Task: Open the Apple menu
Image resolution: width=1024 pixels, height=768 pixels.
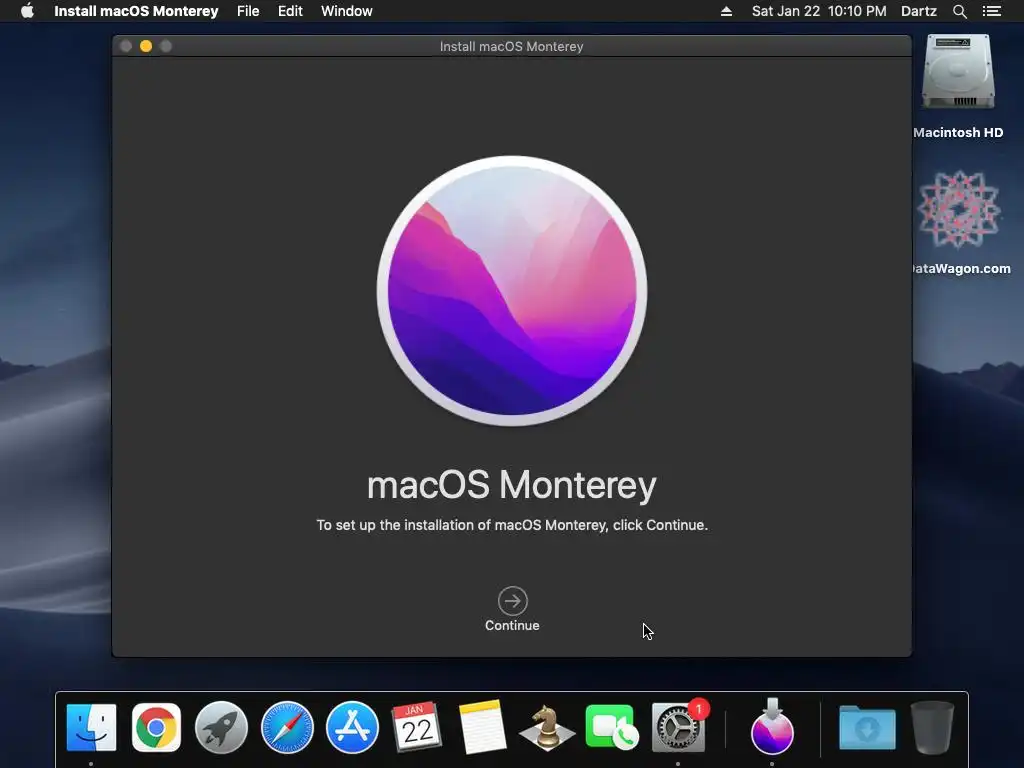Action: (x=27, y=11)
